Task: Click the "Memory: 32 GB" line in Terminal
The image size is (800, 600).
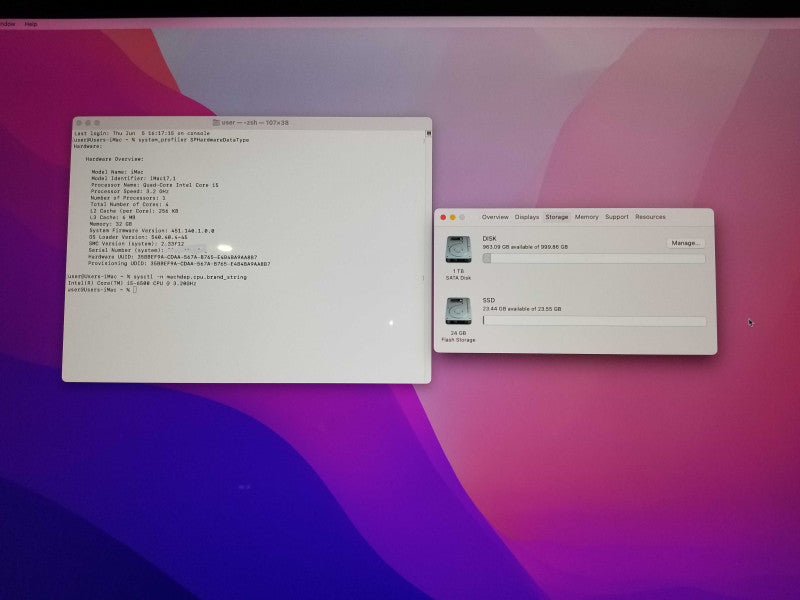Action: coord(111,224)
